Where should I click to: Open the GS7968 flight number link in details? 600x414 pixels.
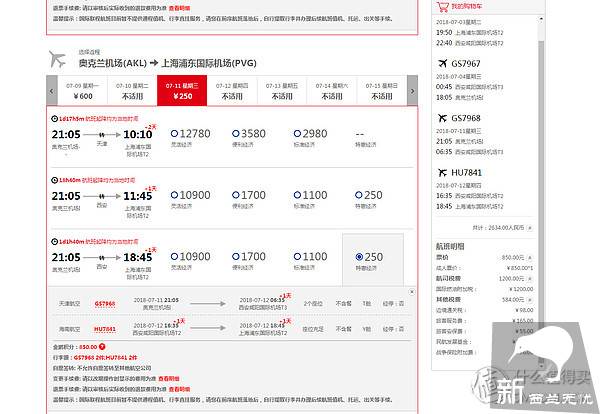coord(105,304)
